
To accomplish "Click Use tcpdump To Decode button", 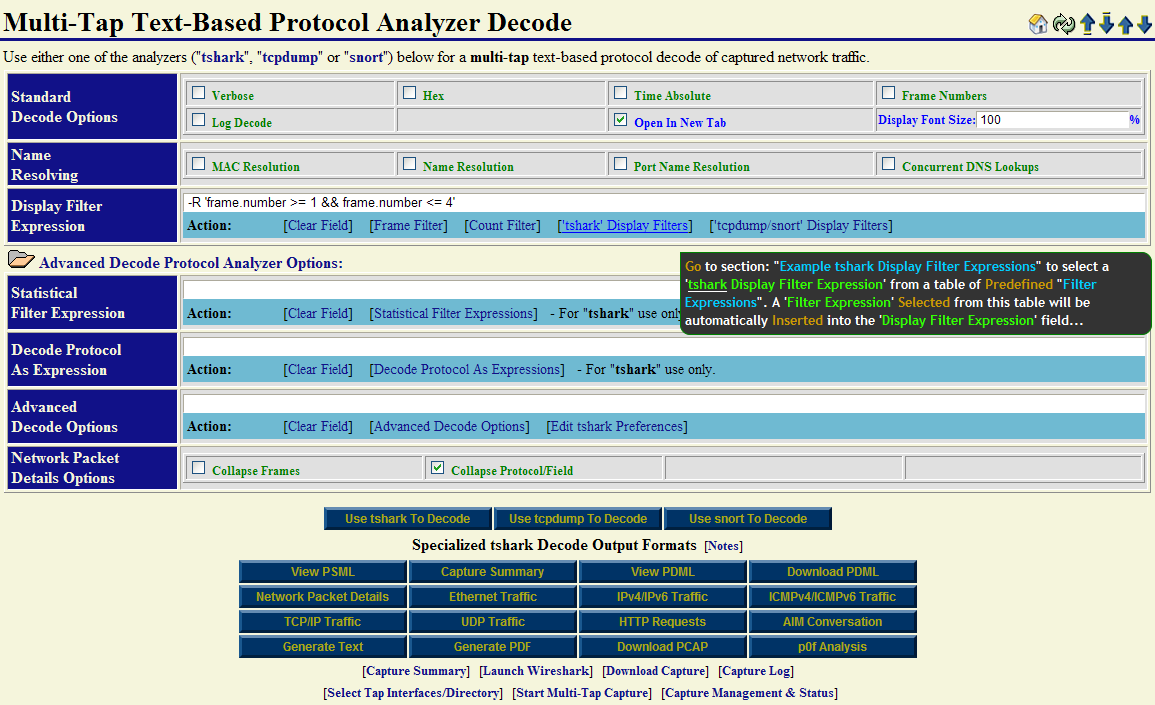I will (578, 519).
